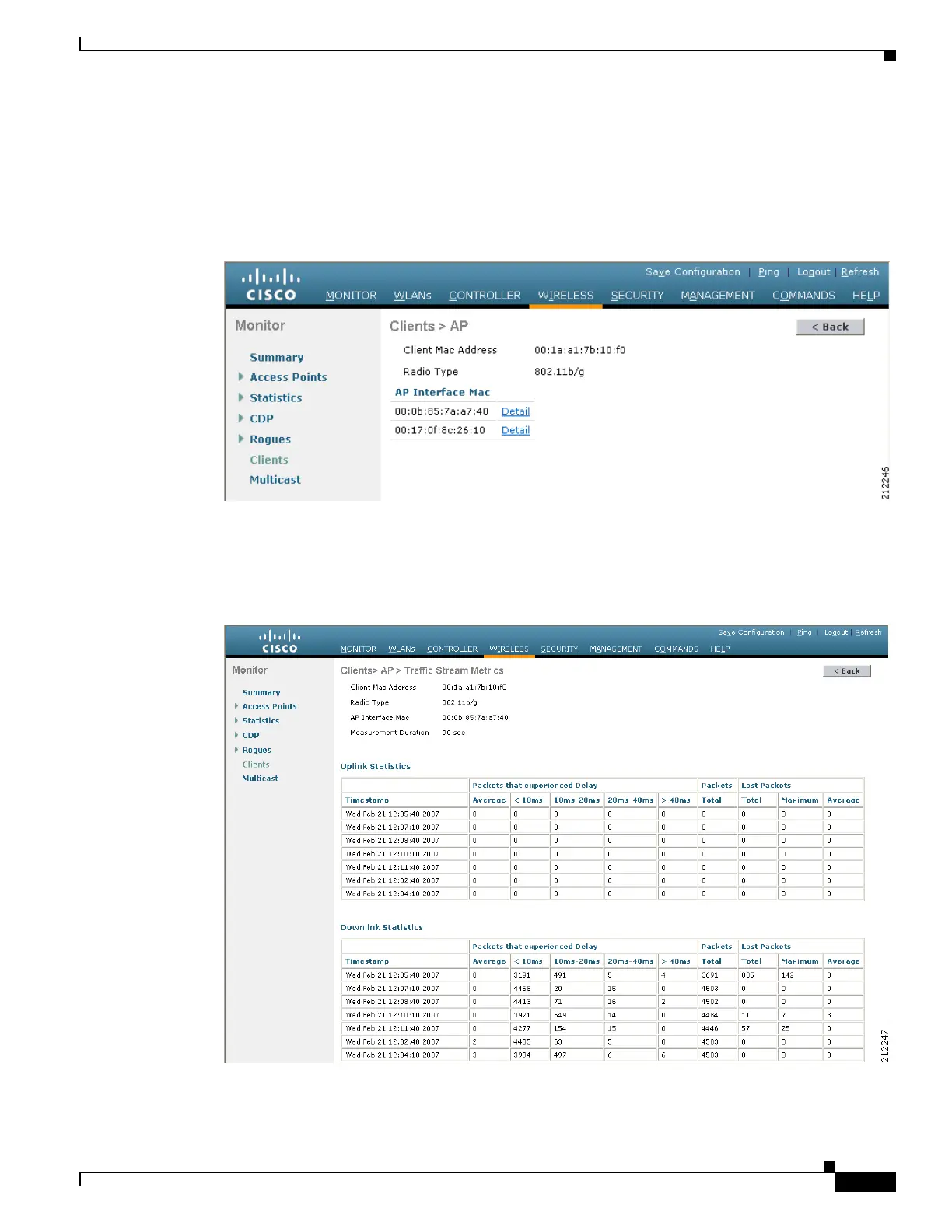Open WLANs menu in Traffic Stream Metrics screenshot
Screen dimensions: 952x1232
pos(401,649)
